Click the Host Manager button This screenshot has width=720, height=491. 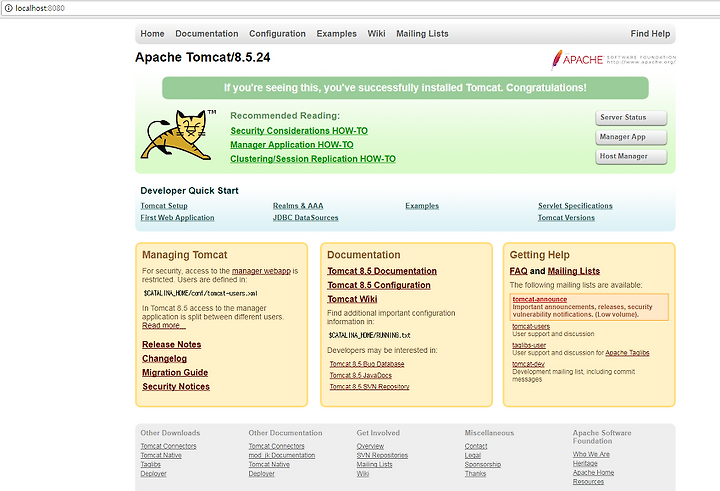click(x=631, y=157)
